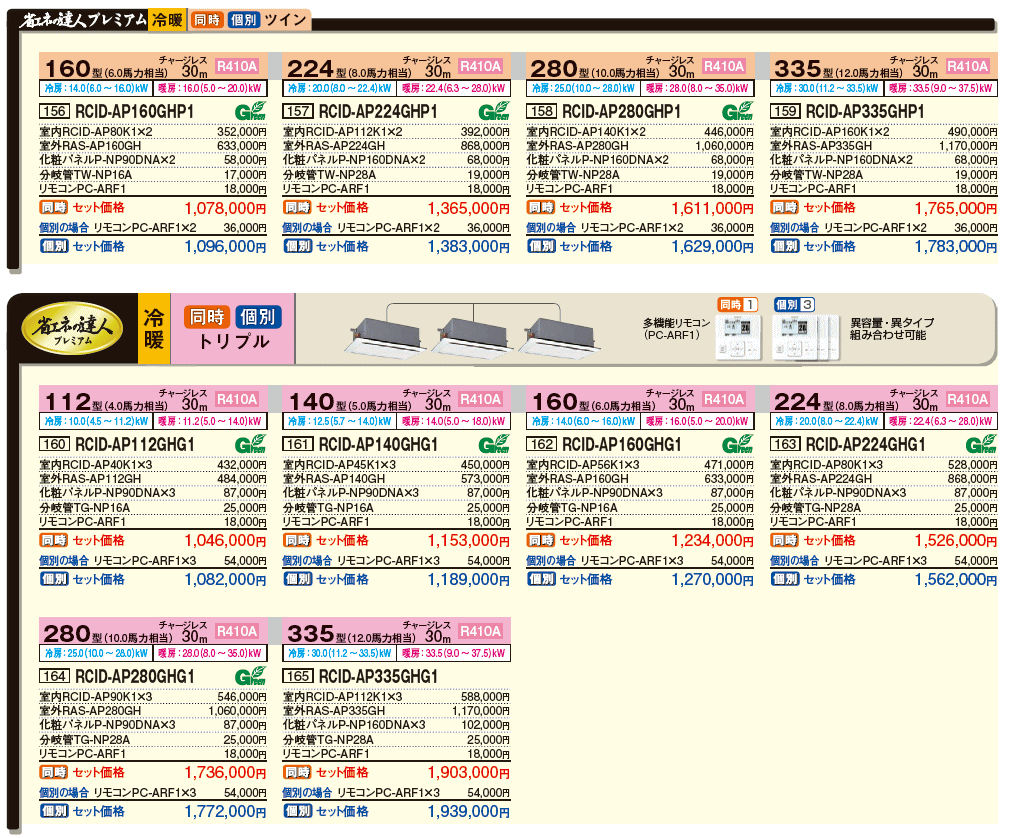Click the Green logo beside RCID-AP280GHP1

pos(738,111)
